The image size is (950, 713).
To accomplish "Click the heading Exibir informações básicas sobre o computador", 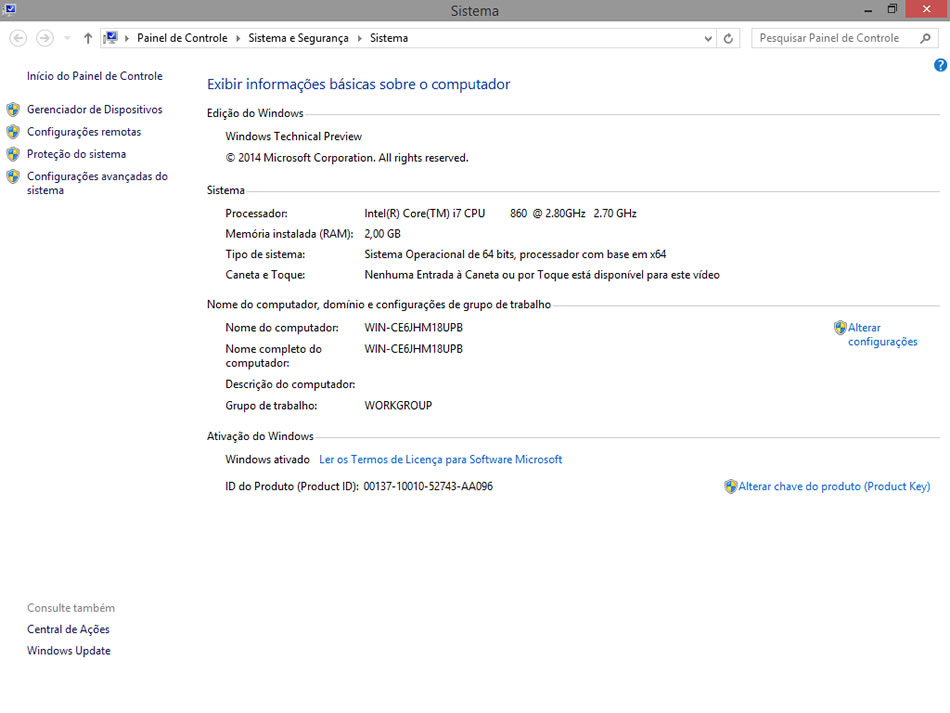I will click(359, 84).
